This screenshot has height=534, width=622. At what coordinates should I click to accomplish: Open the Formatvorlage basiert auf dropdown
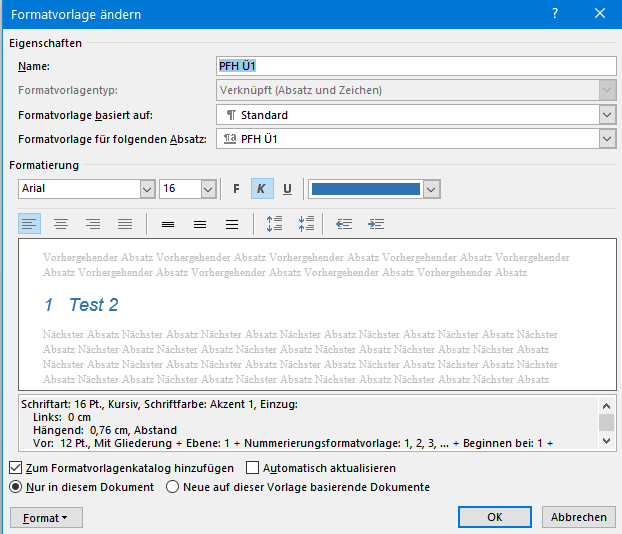(607, 115)
